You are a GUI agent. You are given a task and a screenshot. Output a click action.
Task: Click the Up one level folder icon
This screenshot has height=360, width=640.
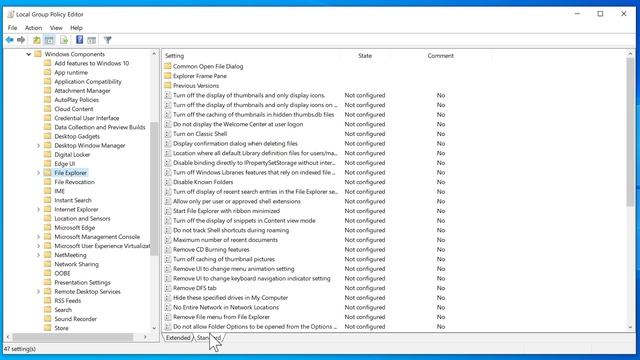coord(37,40)
